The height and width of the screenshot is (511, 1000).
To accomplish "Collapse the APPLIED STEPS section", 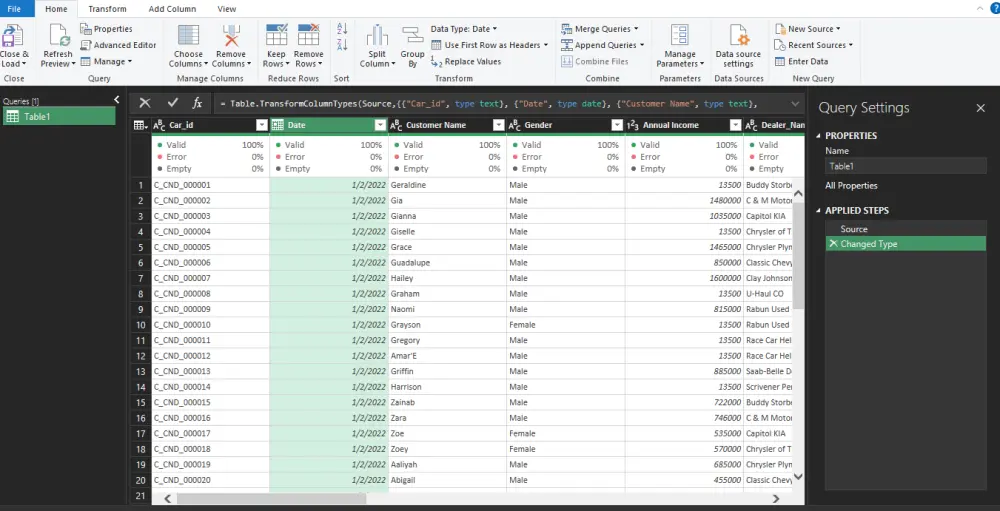I will (819, 211).
